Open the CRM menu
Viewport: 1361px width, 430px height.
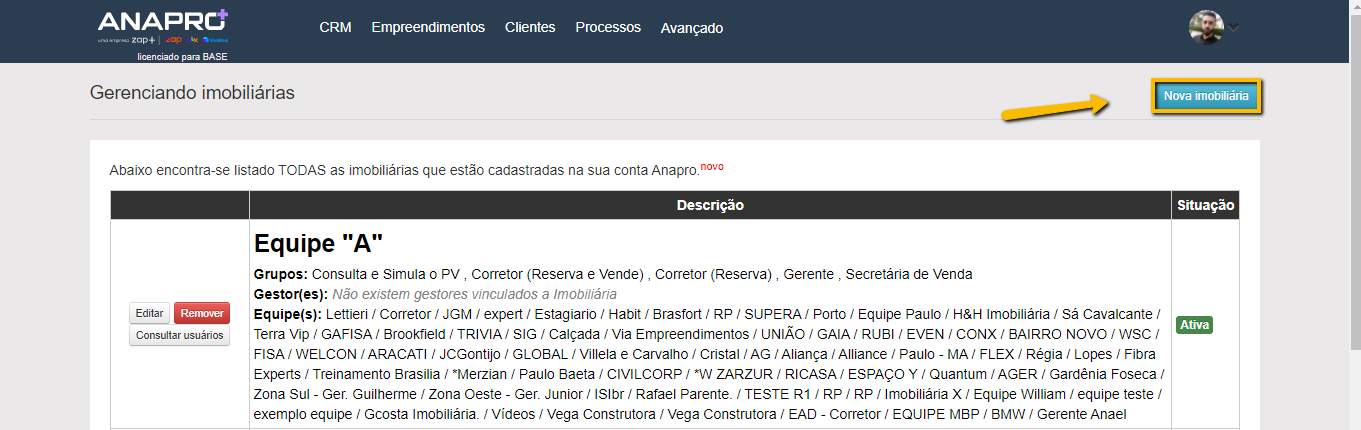pyautogui.click(x=335, y=28)
